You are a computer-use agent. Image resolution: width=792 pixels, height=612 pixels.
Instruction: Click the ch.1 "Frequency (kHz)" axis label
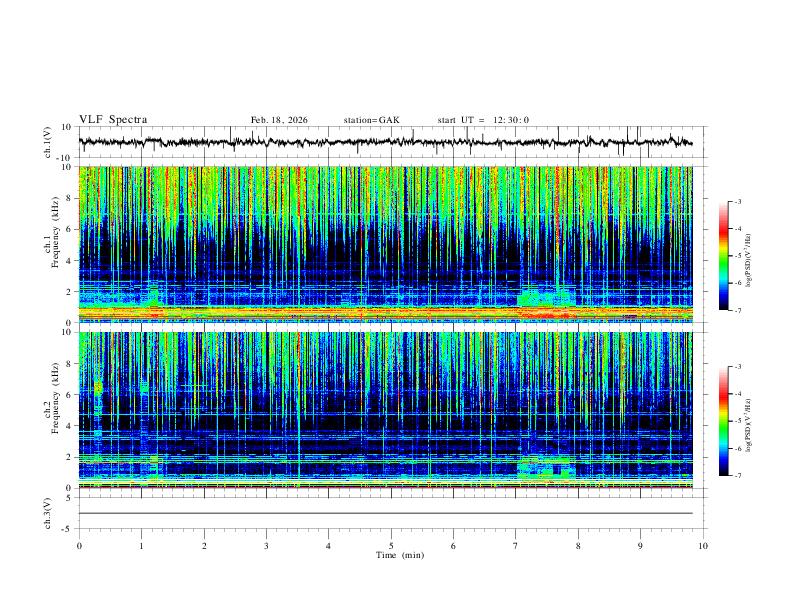(x=55, y=232)
